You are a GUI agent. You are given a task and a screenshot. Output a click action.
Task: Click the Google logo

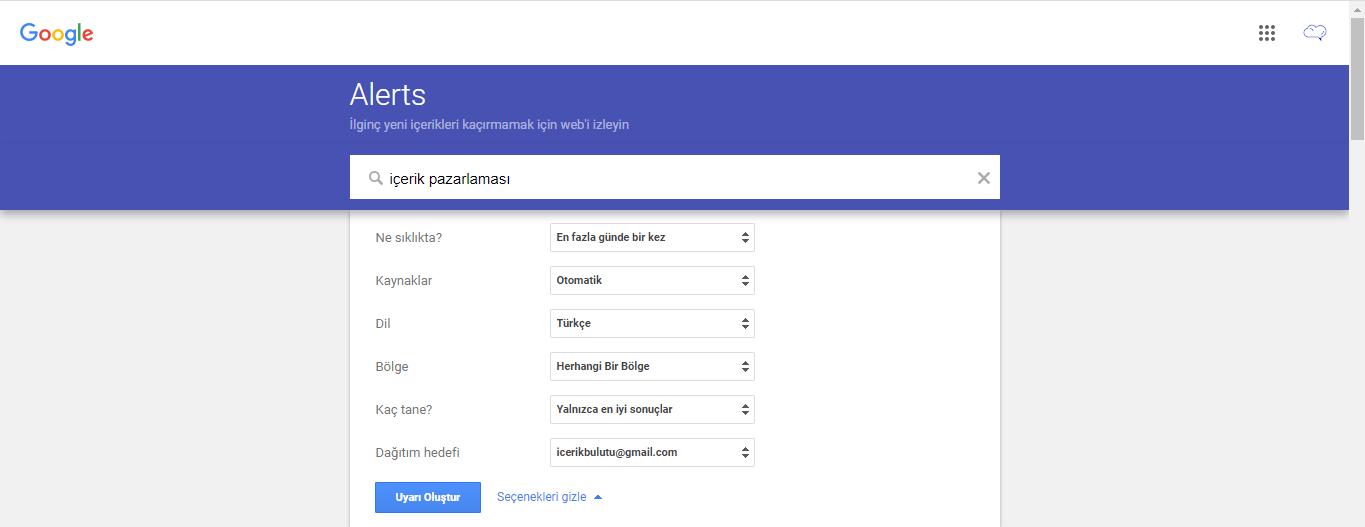tap(57, 33)
